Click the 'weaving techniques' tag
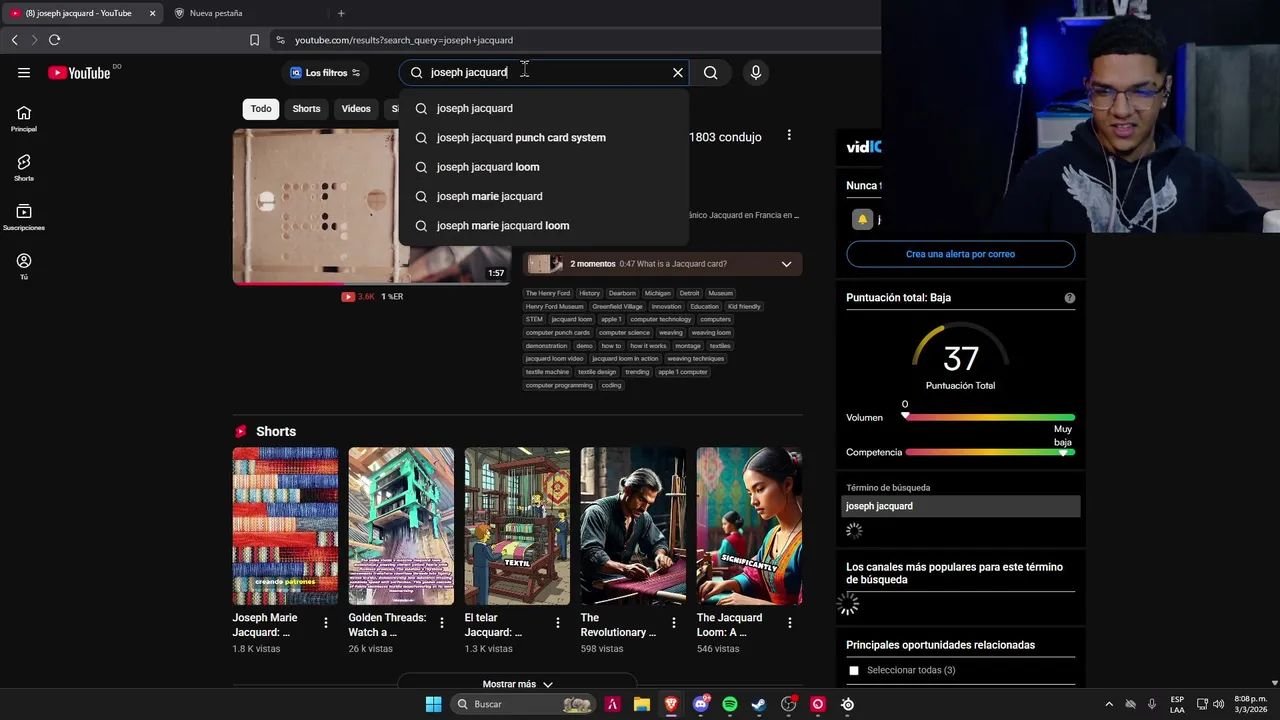 click(x=696, y=359)
